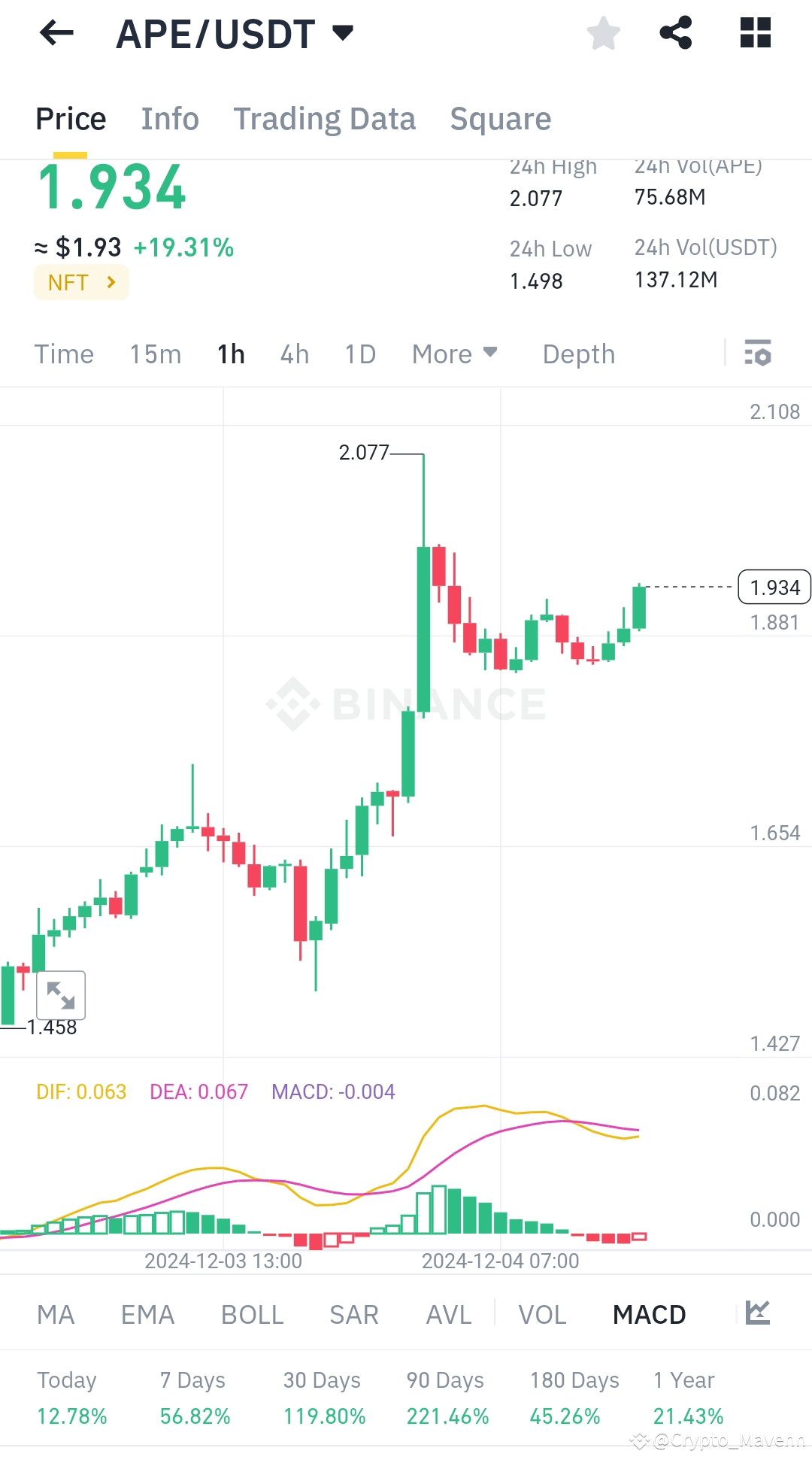This screenshot has width=812, height=1457.
Task: Open indicator chart icon next to MACD
Action: (757, 1314)
